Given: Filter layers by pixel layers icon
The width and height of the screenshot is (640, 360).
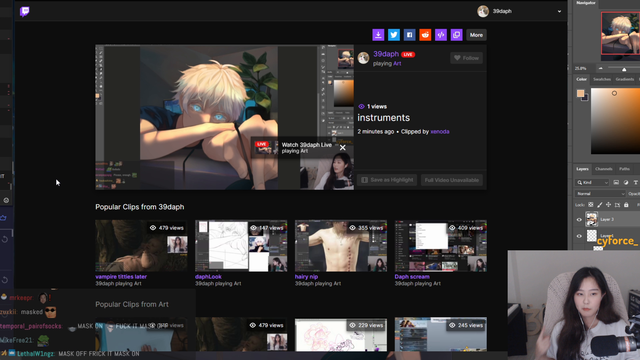Looking at the screenshot, I should tap(616, 182).
